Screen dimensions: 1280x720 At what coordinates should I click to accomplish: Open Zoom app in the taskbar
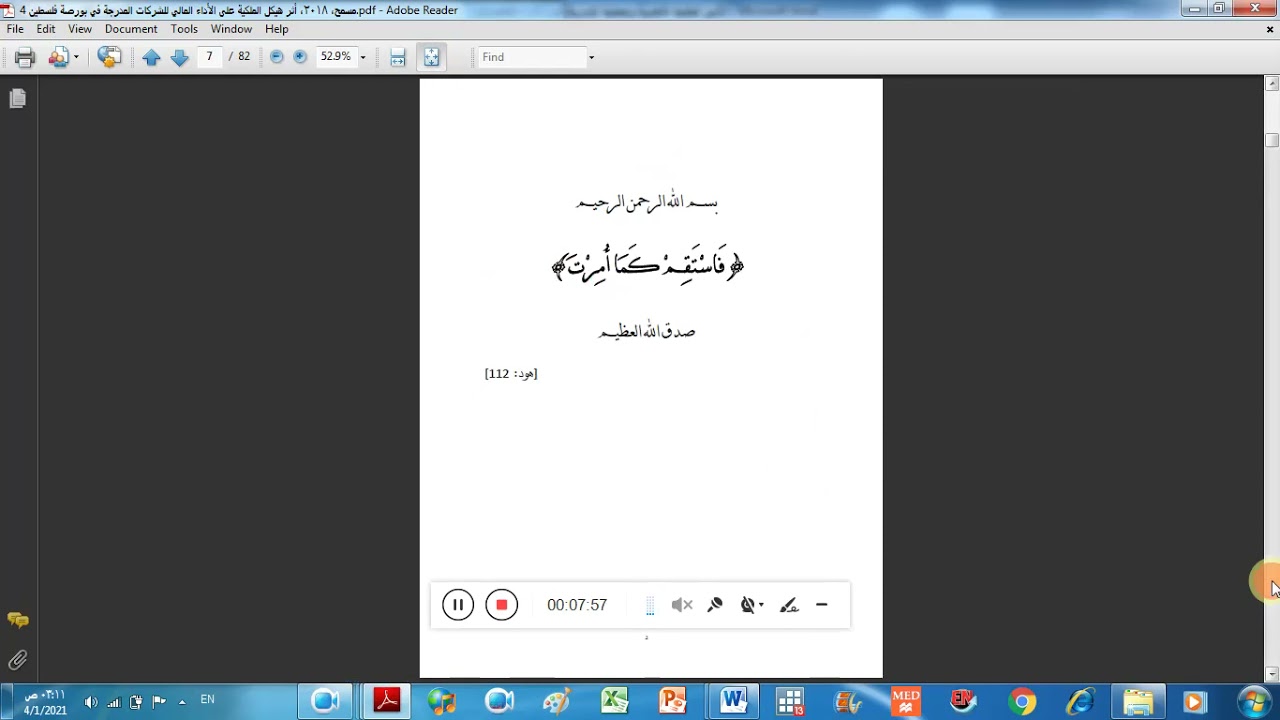[x=325, y=701]
